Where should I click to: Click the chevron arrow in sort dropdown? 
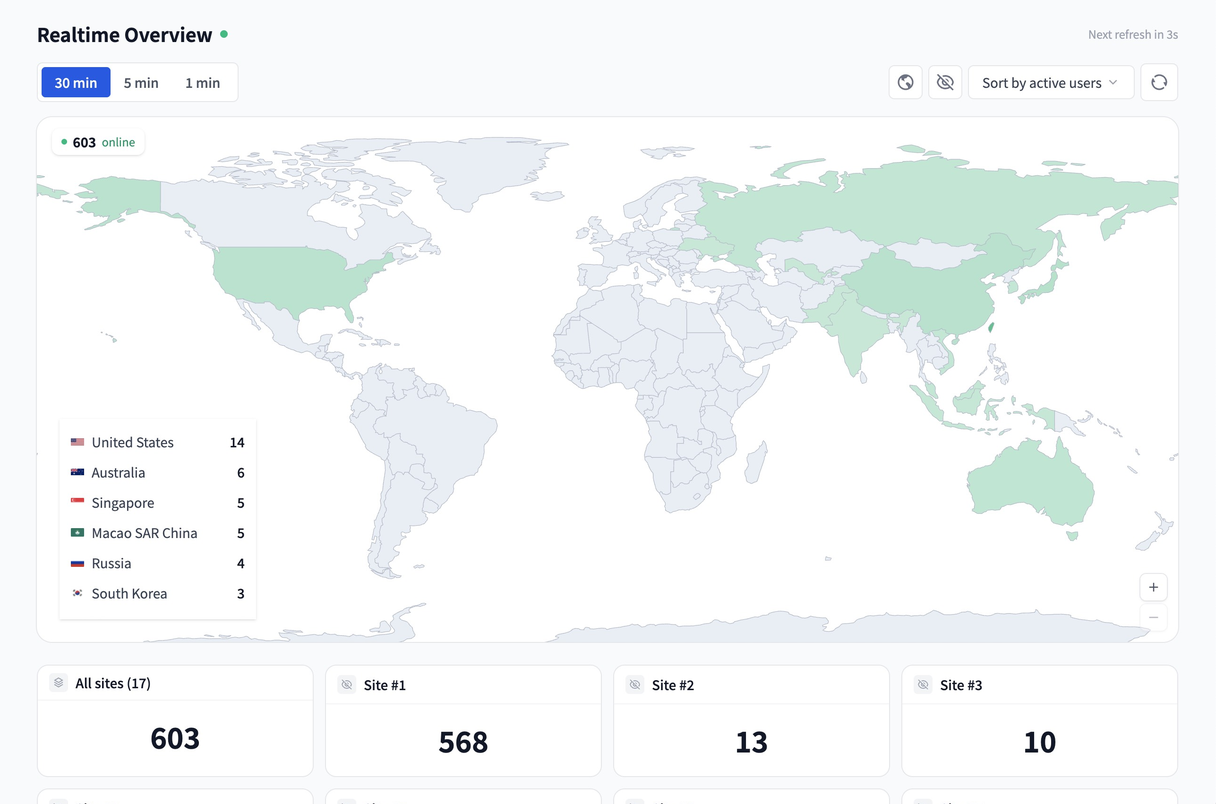coord(1113,82)
